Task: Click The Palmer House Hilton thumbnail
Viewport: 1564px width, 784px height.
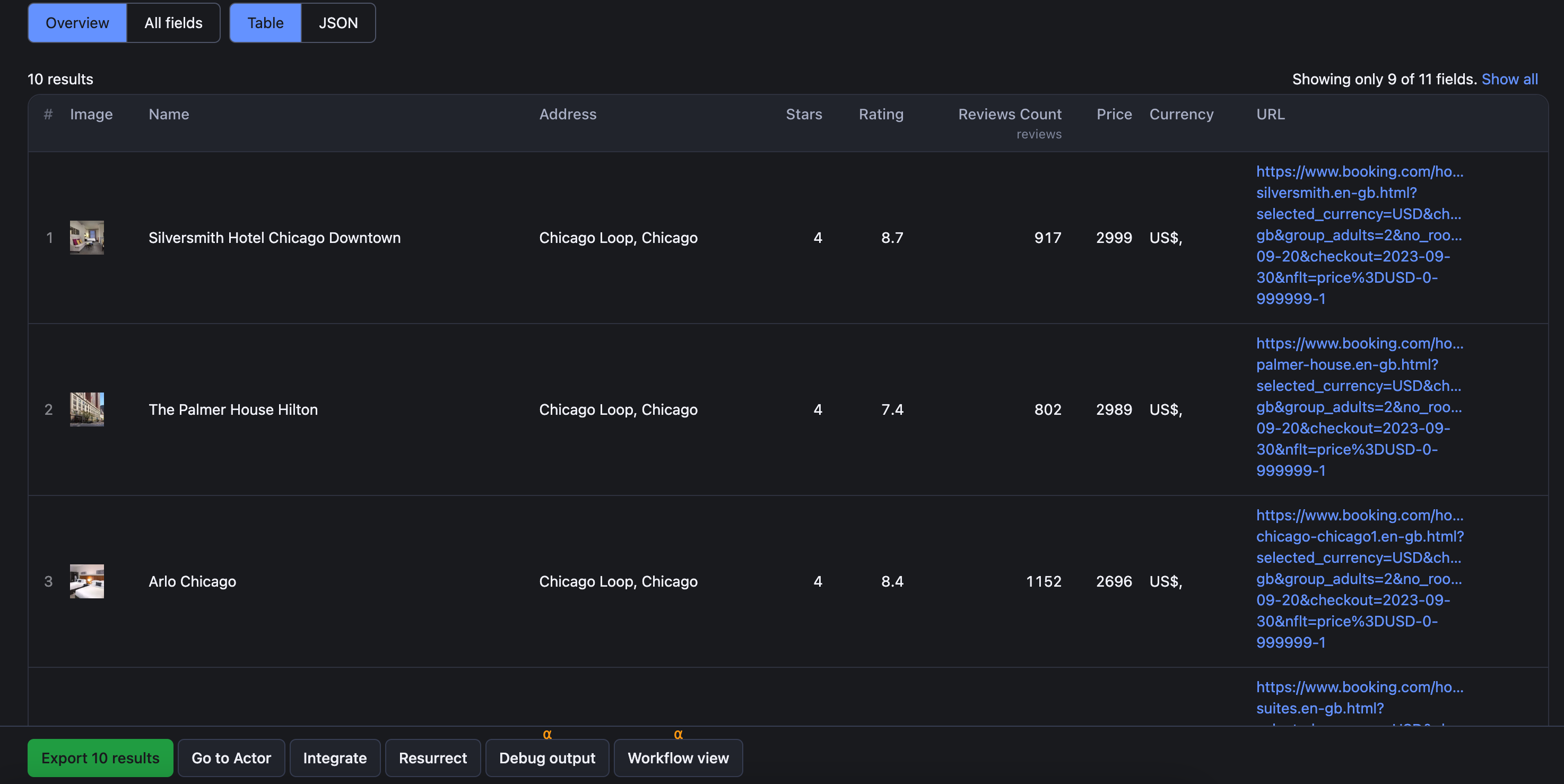Action: tap(86, 410)
